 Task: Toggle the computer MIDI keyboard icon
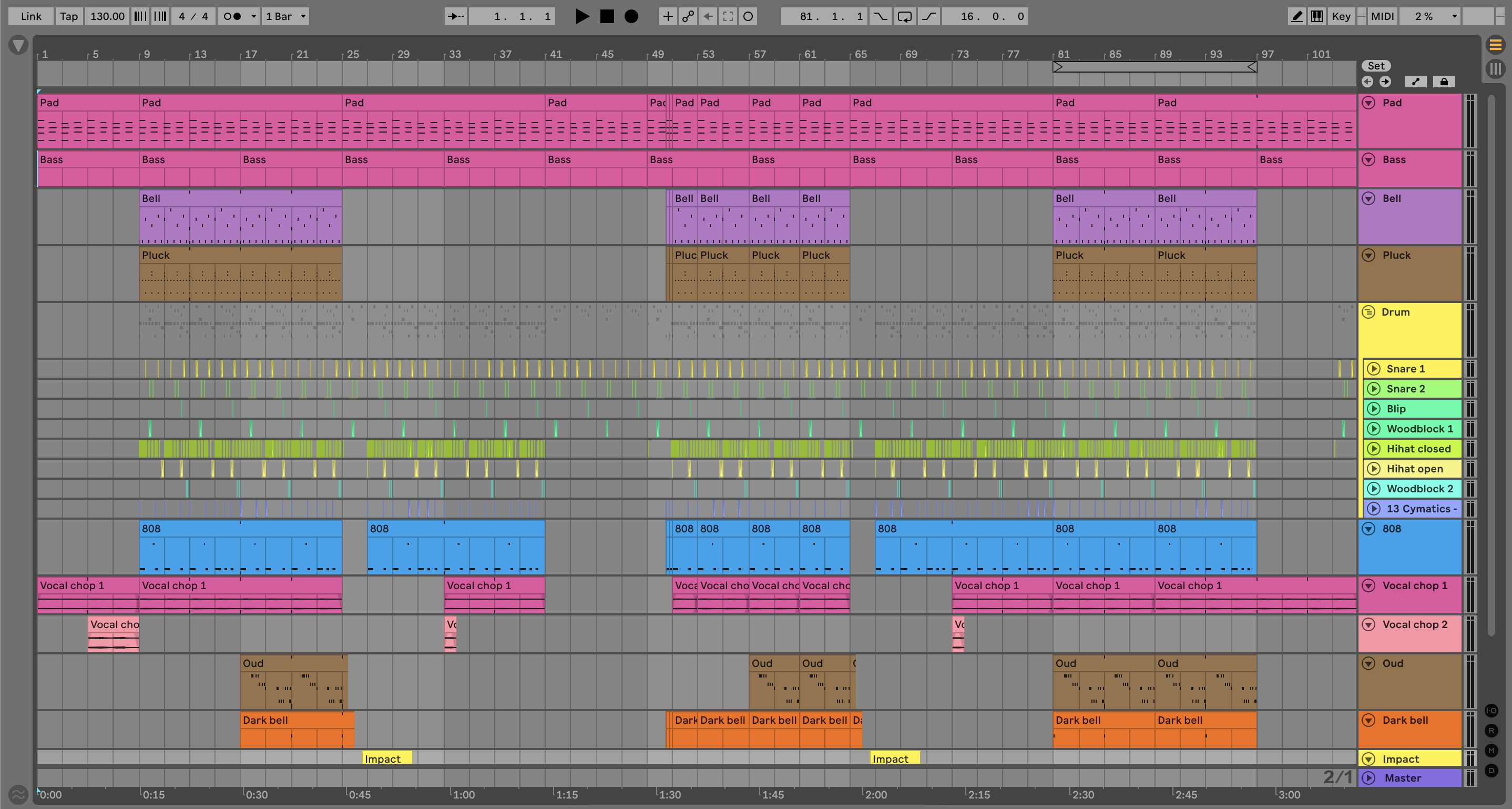point(1316,16)
